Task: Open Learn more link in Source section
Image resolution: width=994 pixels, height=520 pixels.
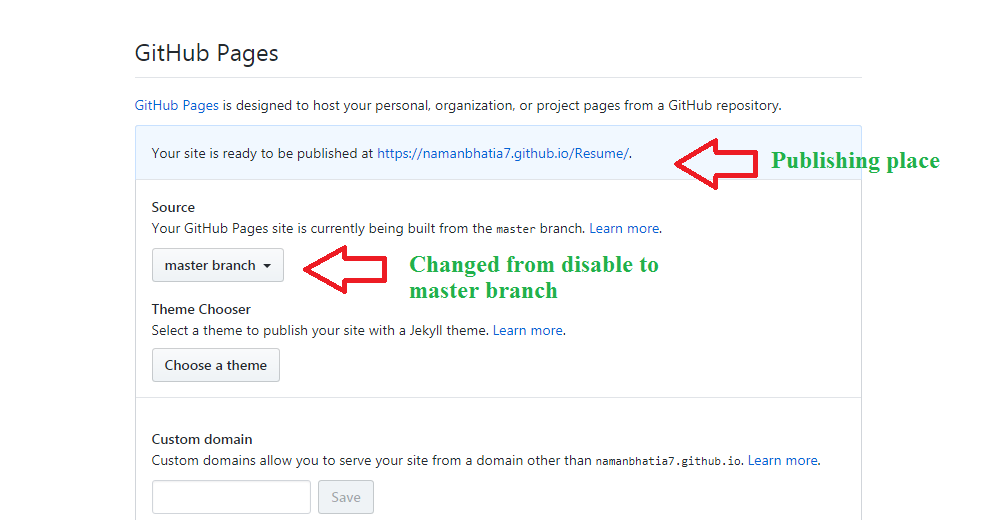Action: pyautogui.click(x=624, y=228)
